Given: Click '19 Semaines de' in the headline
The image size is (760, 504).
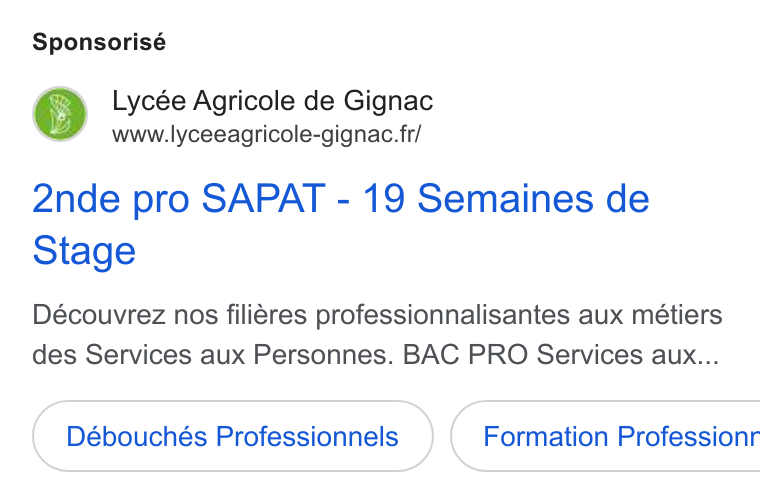Looking at the screenshot, I should click(506, 198).
